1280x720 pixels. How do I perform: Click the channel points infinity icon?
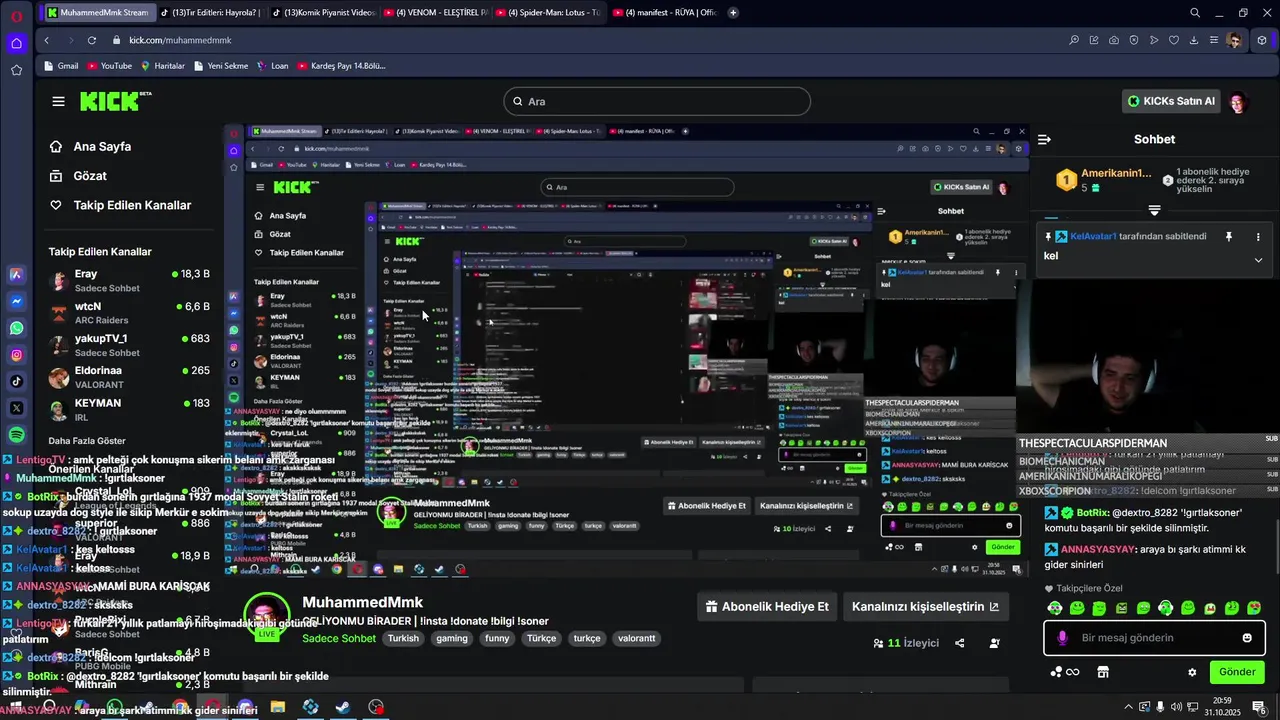tap(1066, 672)
